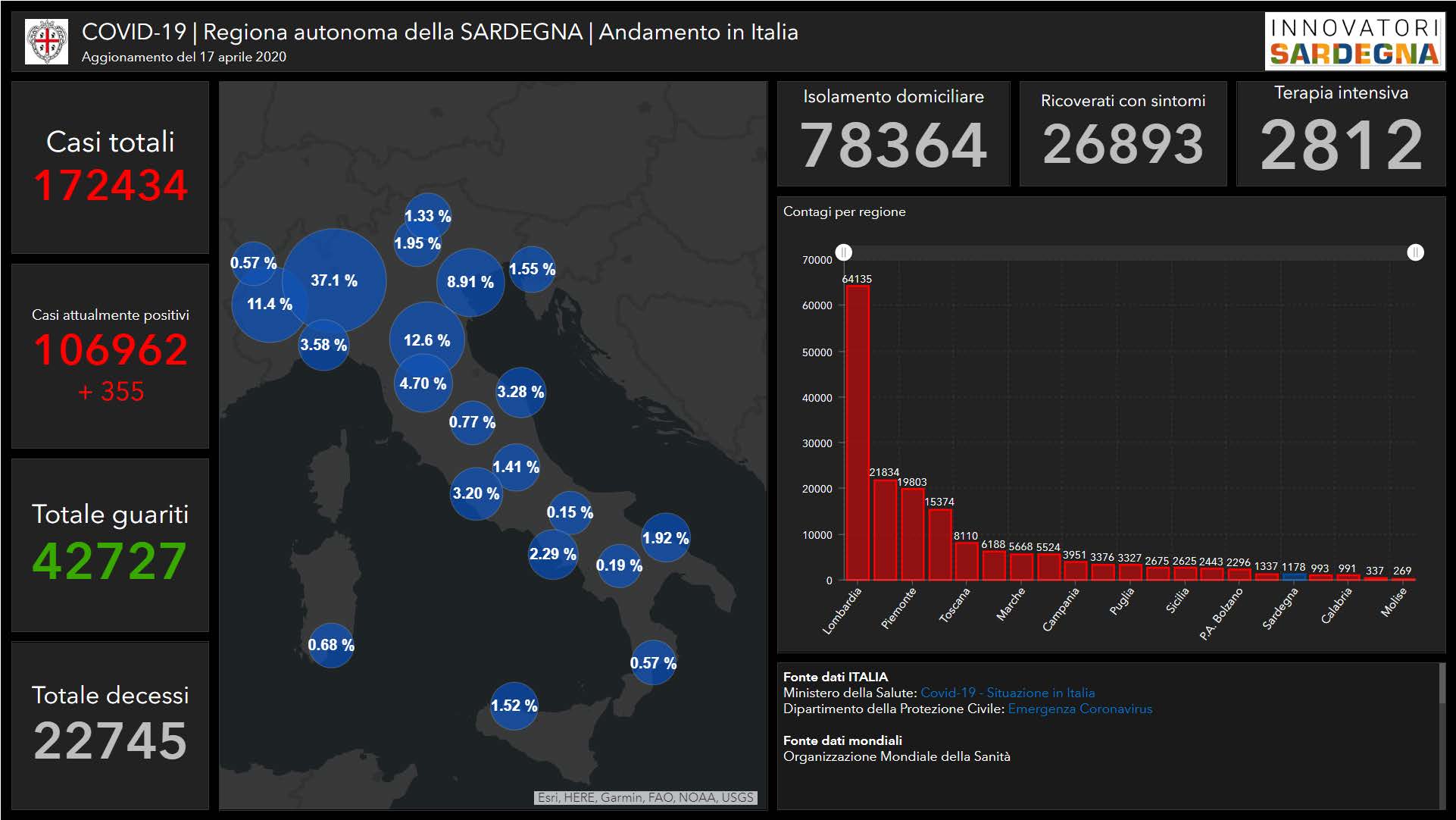Click the 1.52 % Sicily map bubble
This screenshot has height=820, width=1456.
tap(514, 706)
